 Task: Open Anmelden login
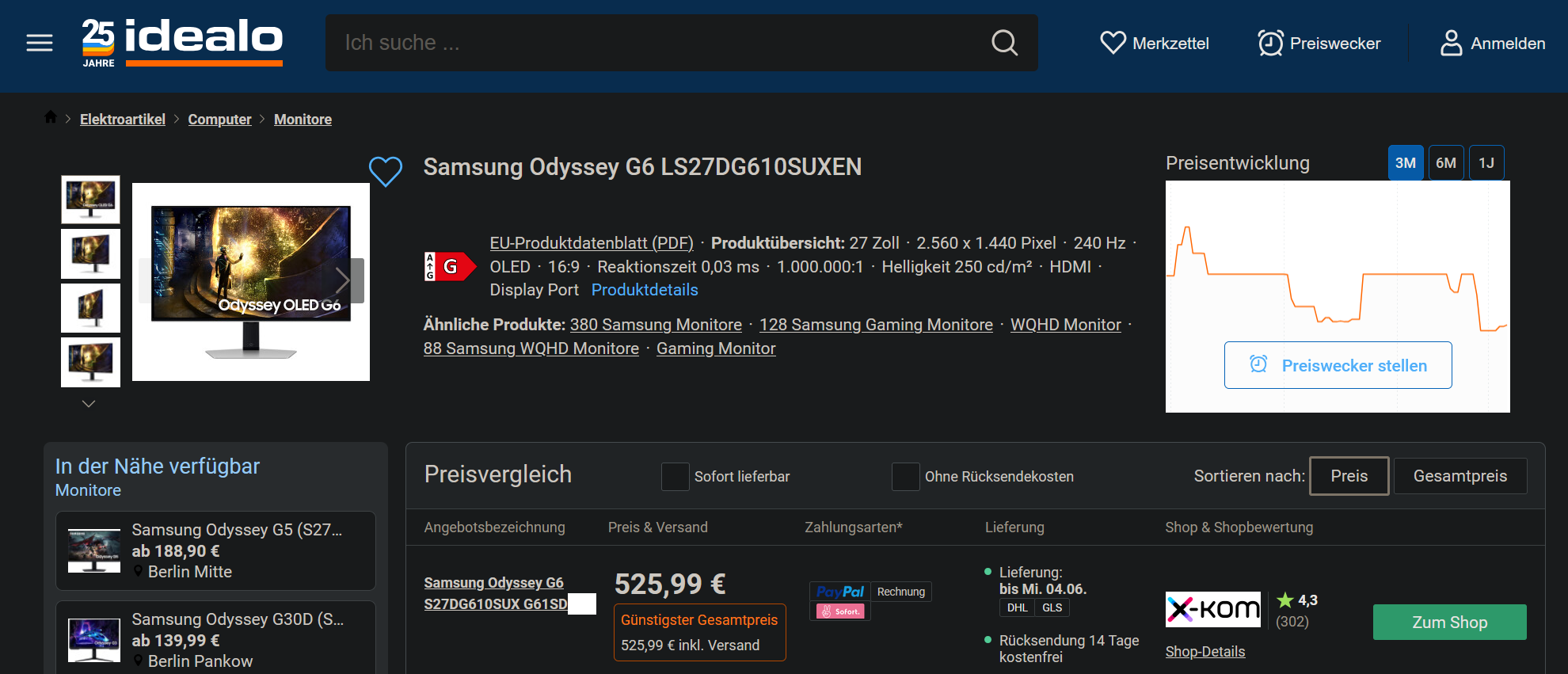[1492, 43]
